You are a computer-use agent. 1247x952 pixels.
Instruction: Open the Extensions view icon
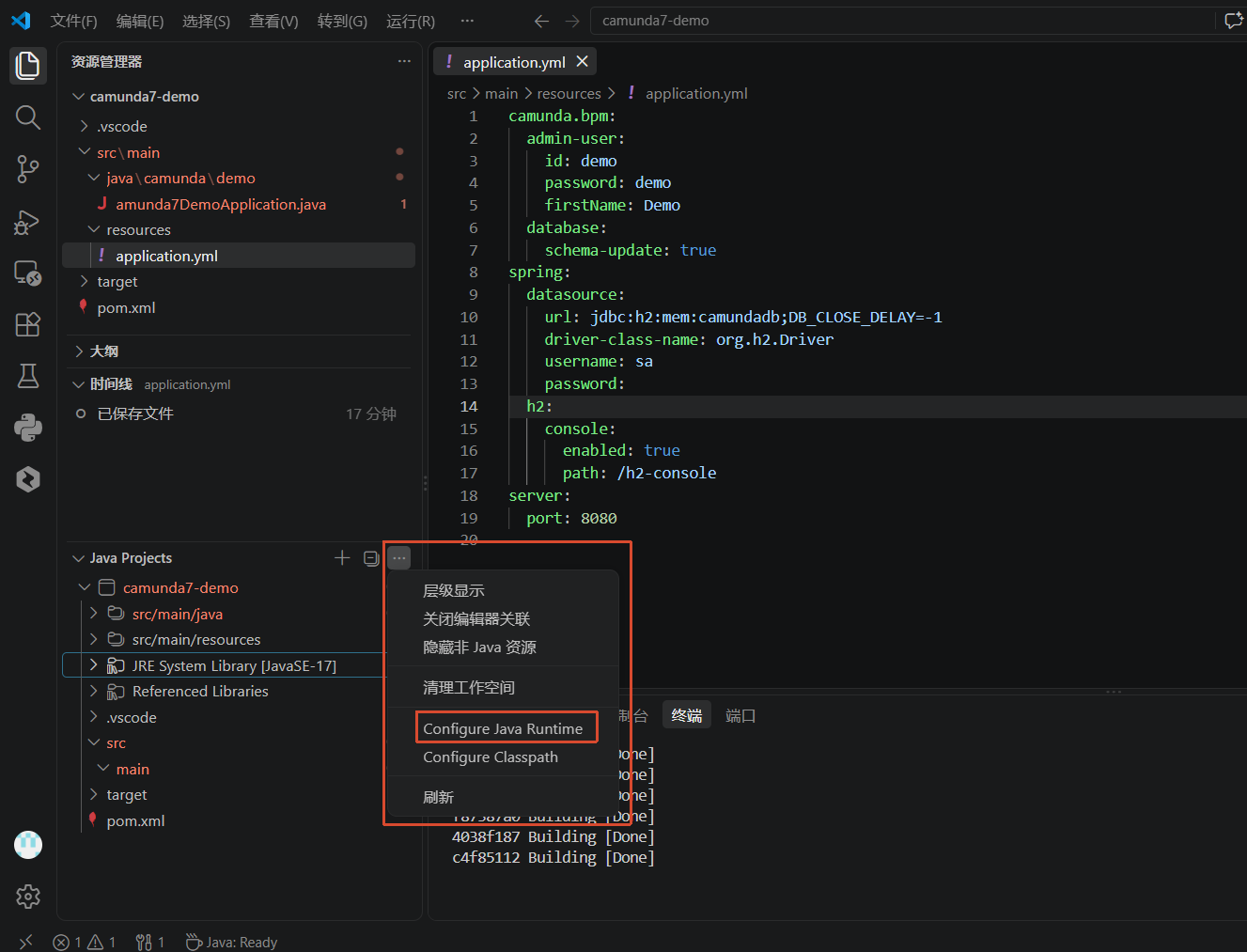28,324
